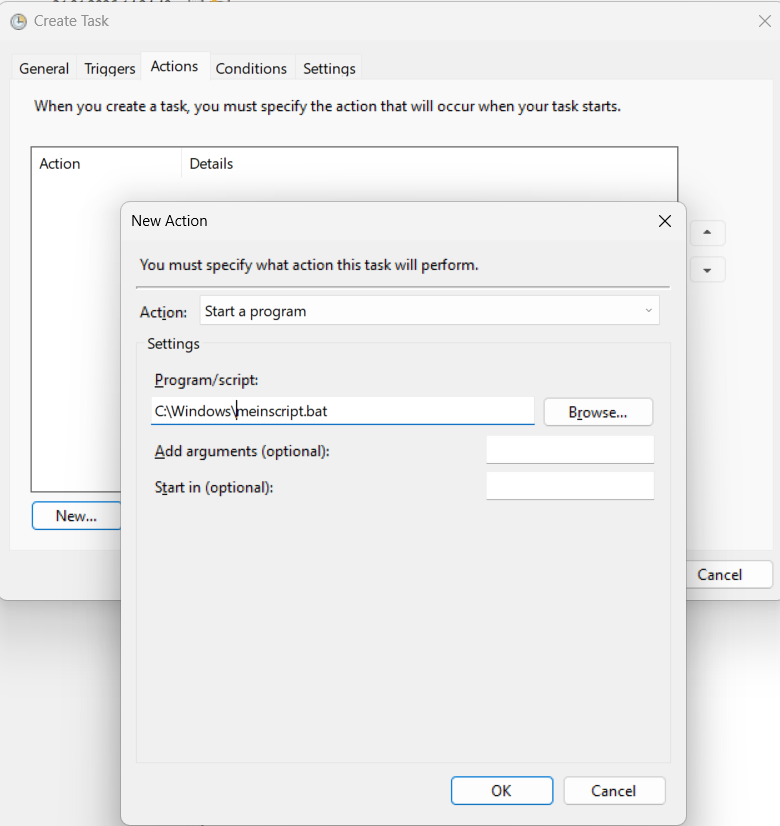Image resolution: width=780 pixels, height=826 pixels.
Task: Cancel the Create Task window
Action: pyautogui.click(x=729, y=575)
